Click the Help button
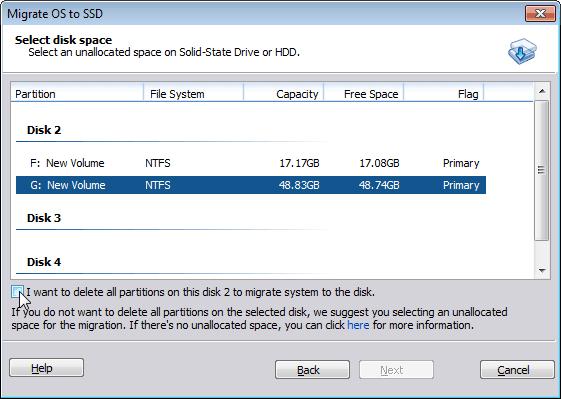This screenshot has width=561, height=399. pos(47,368)
